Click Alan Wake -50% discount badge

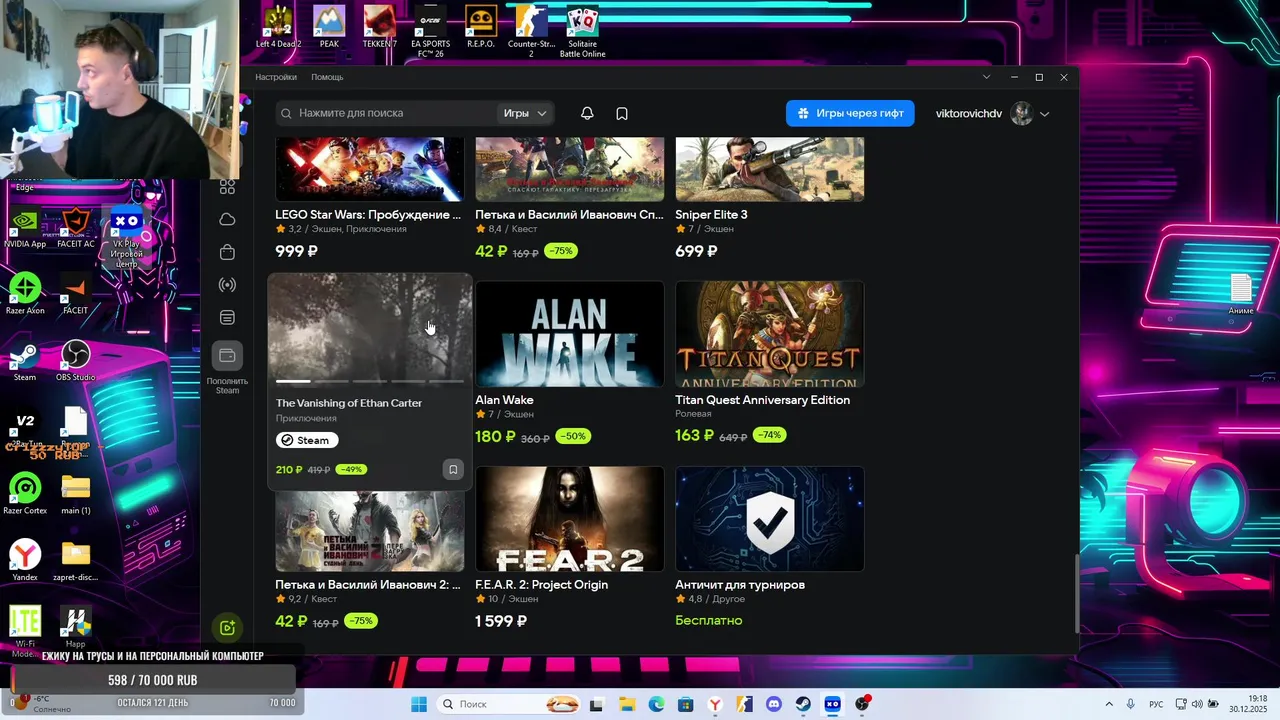[x=574, y=436]
